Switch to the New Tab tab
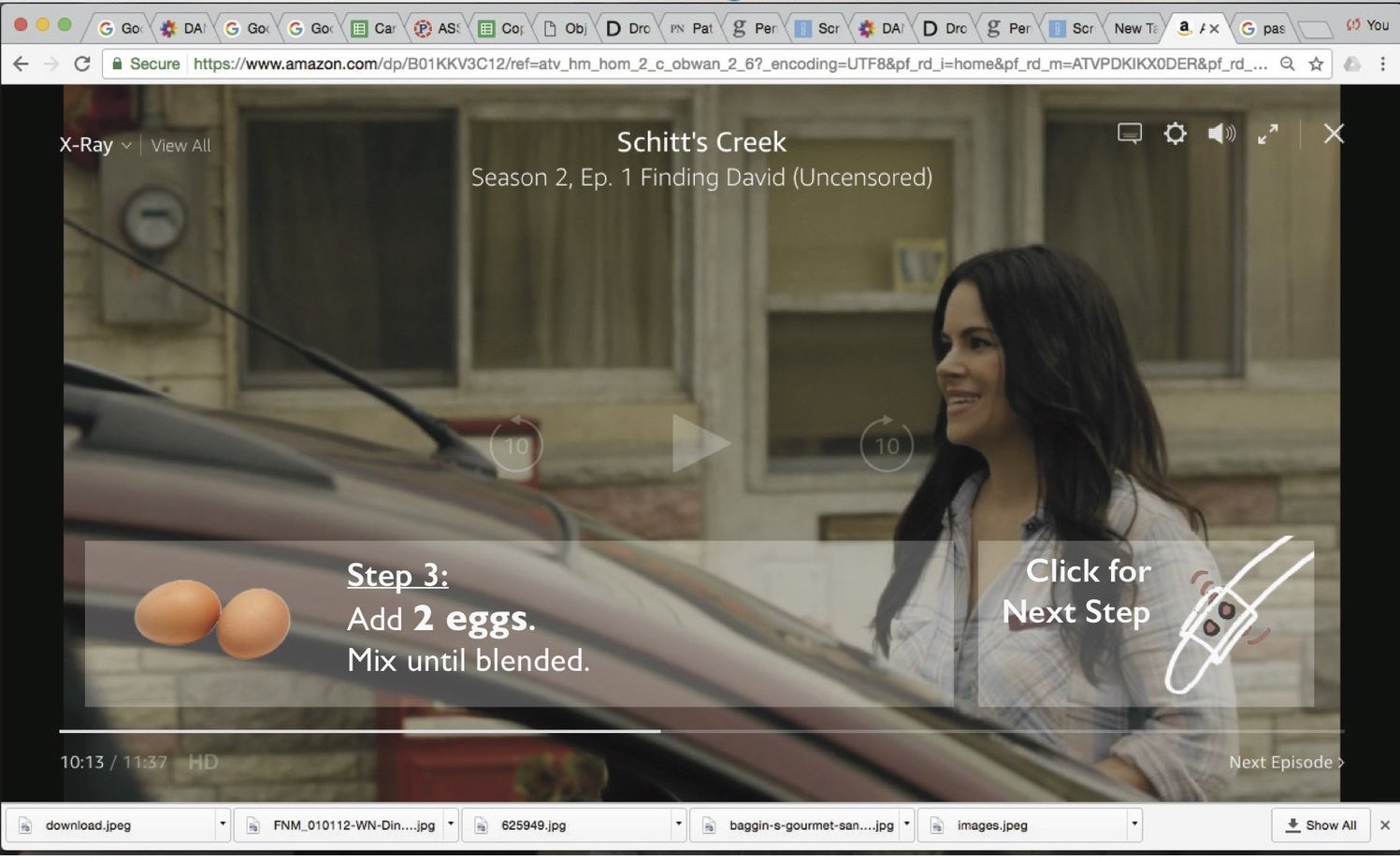This screenshot has height=860, width=1400. [x=1133, y=28]
